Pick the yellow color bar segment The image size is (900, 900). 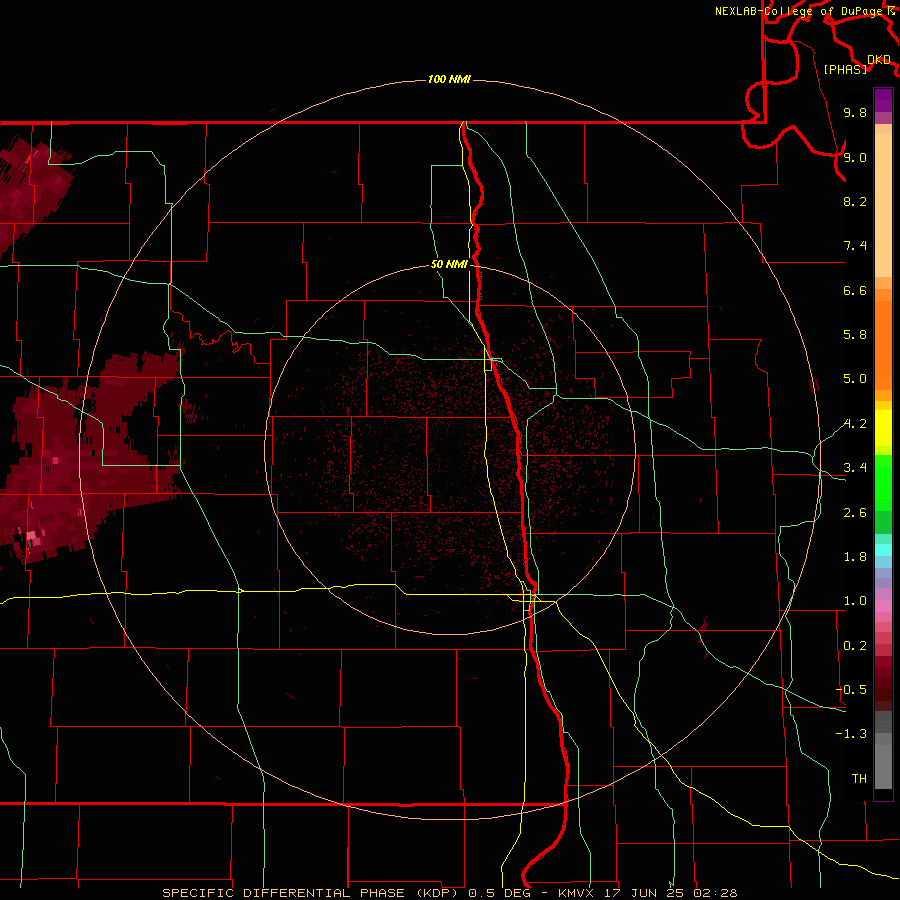pos(883,428)
